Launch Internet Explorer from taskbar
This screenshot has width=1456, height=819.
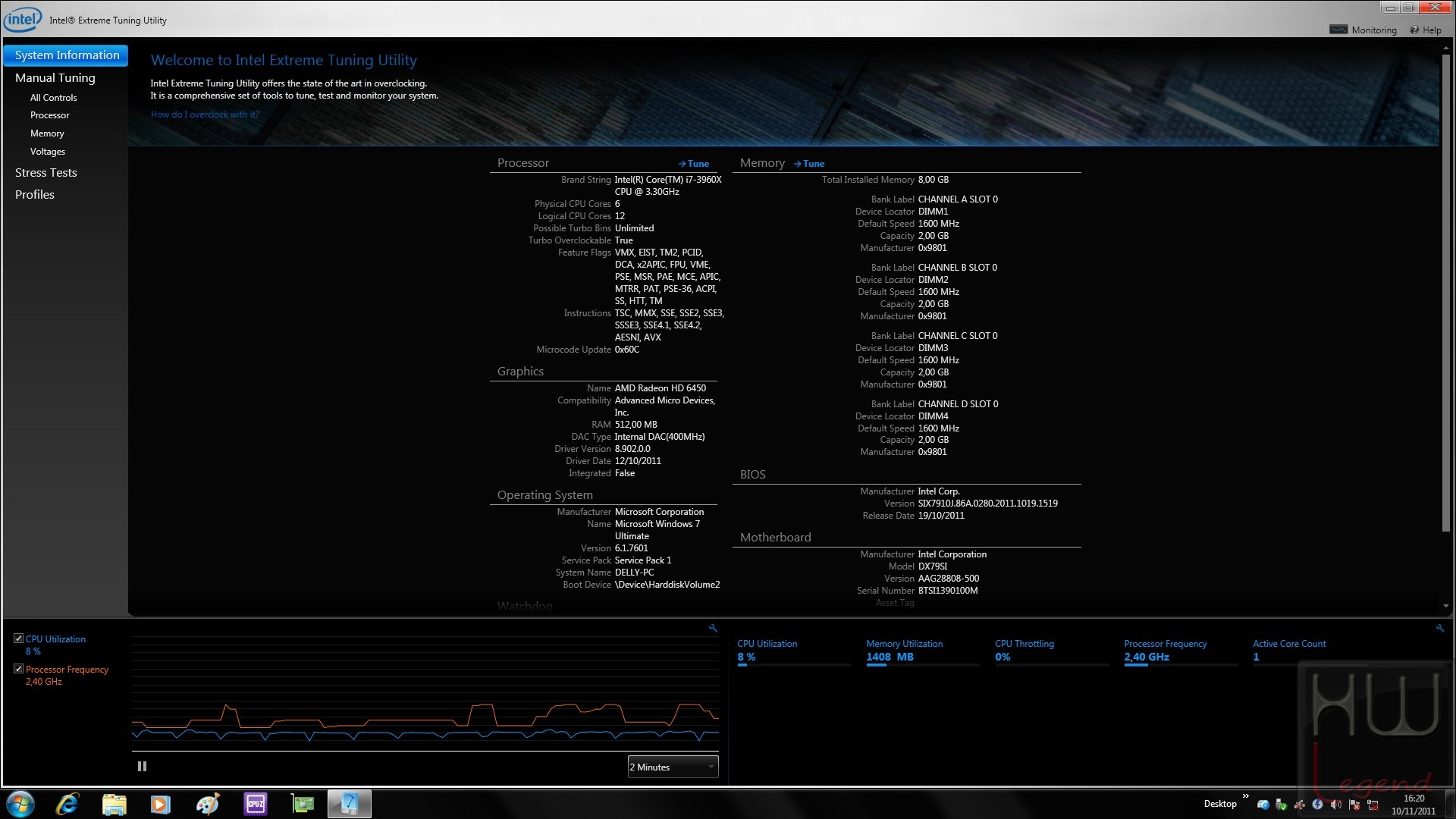pyautogui.click(x=67, y=804)
